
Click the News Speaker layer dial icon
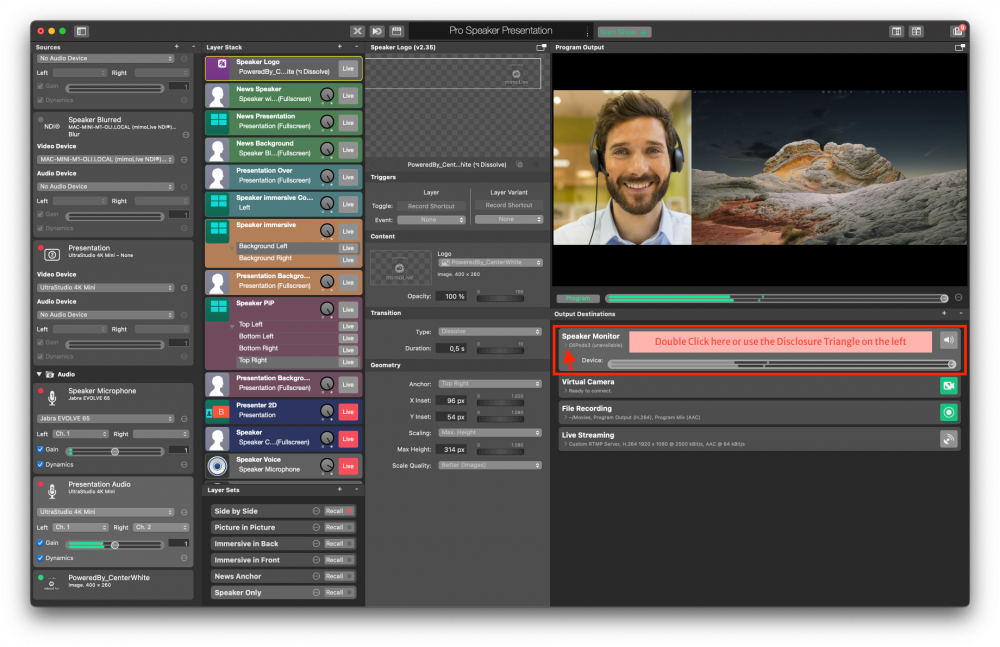pyautogui.click(x=327, y=95)
